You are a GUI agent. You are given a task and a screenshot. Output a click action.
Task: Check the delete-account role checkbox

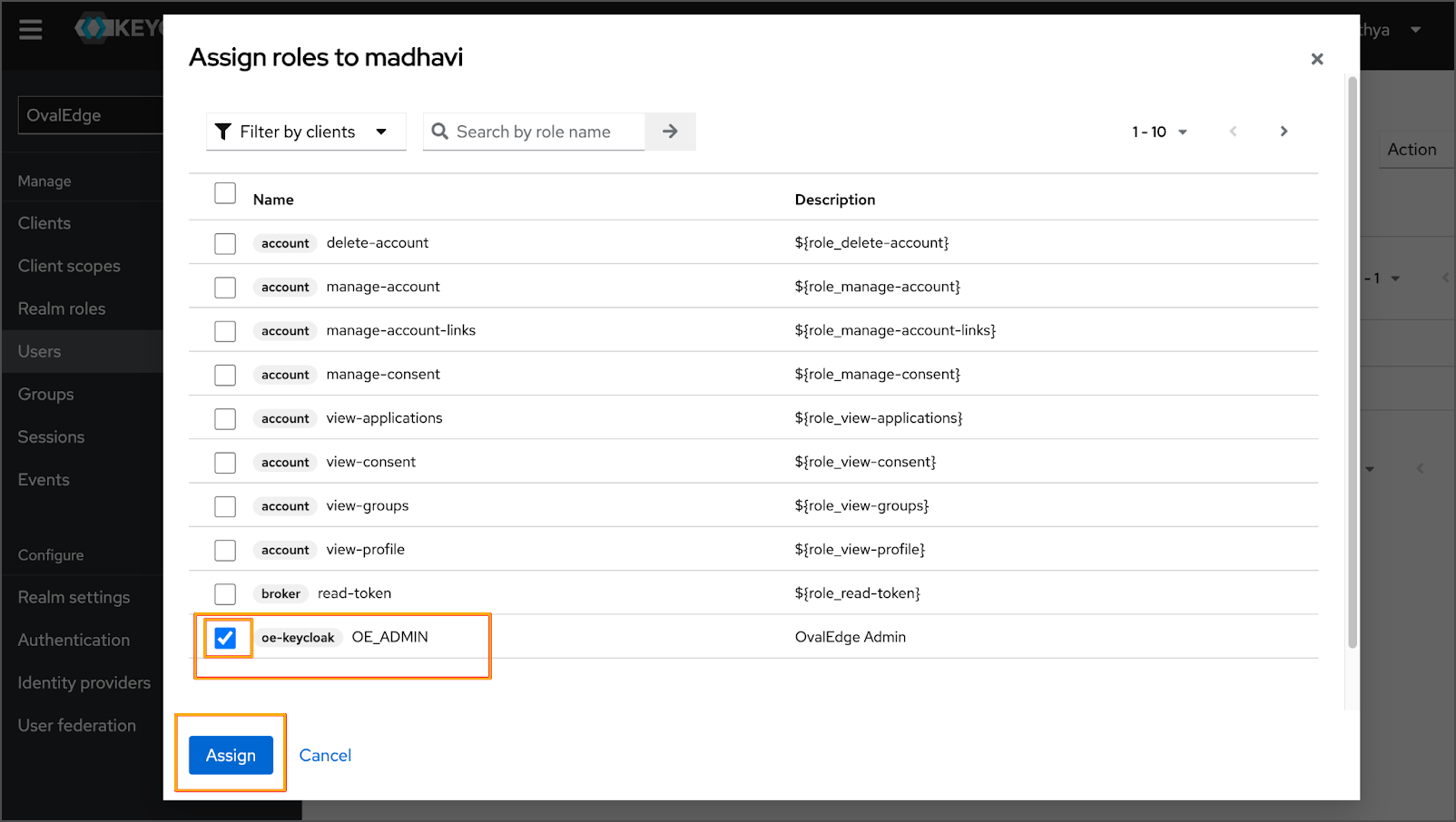point(225,243)
